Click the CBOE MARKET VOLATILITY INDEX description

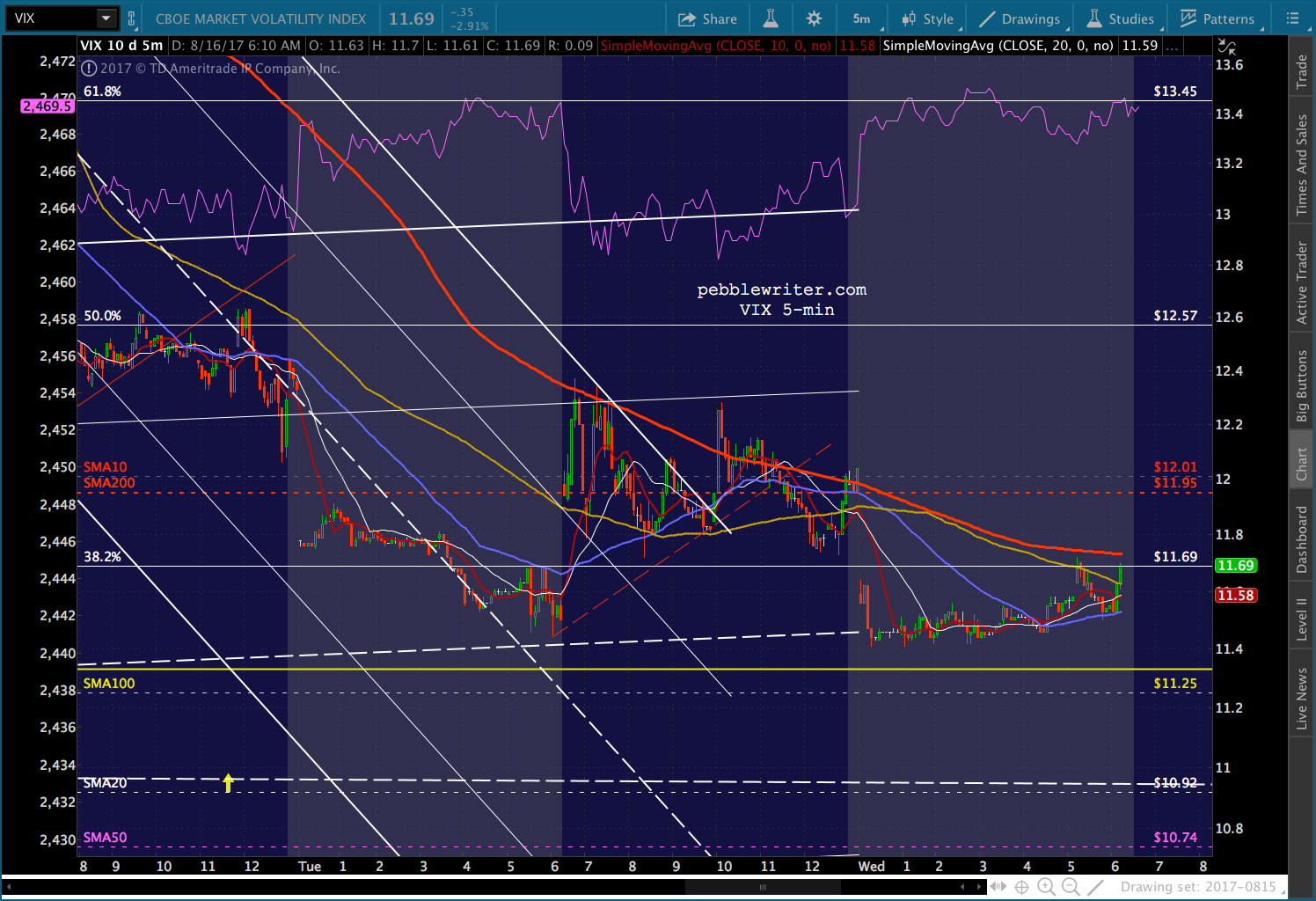tap(260, 18)
